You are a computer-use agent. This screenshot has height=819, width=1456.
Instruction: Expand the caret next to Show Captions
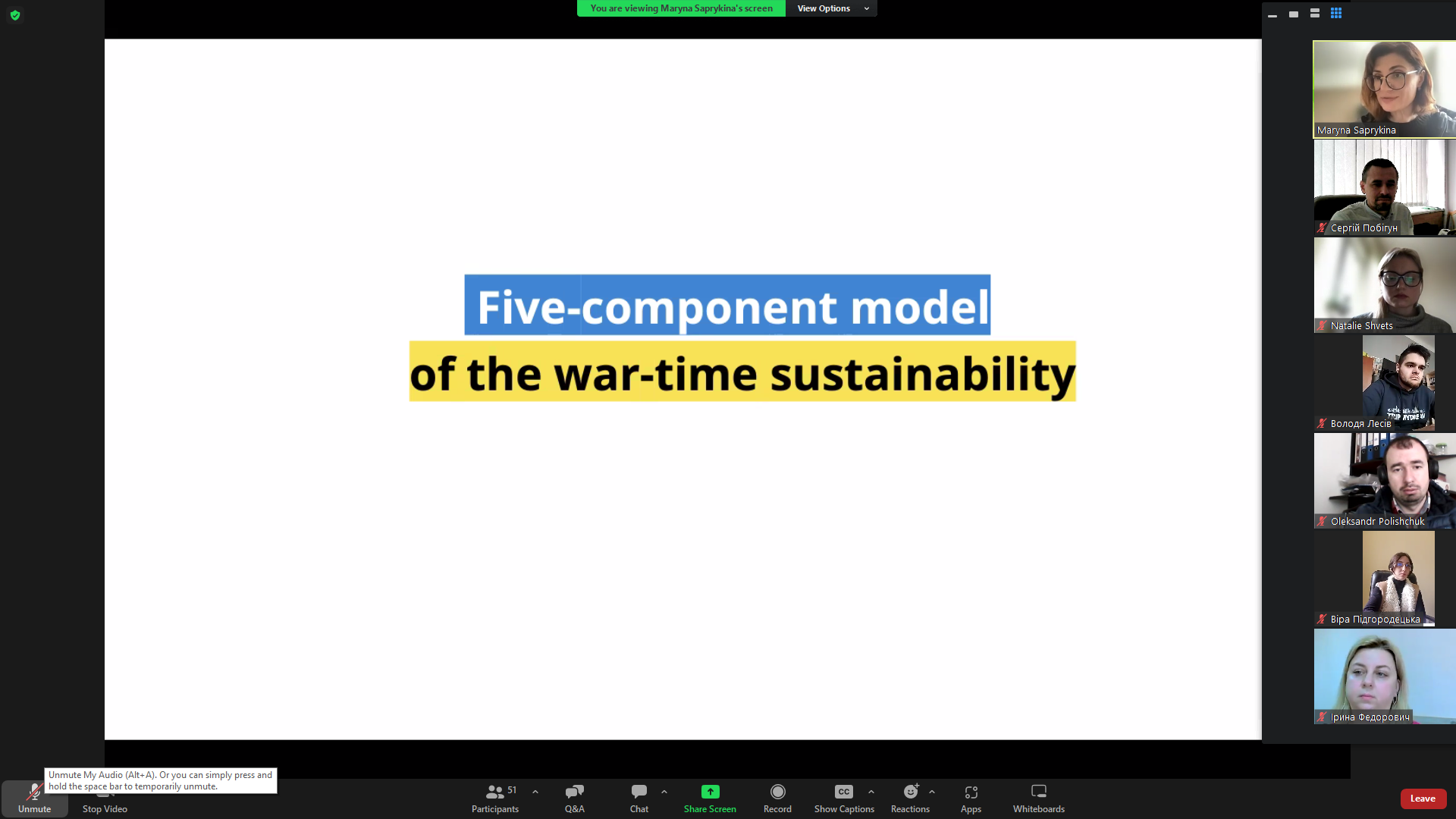coord(871,792)
